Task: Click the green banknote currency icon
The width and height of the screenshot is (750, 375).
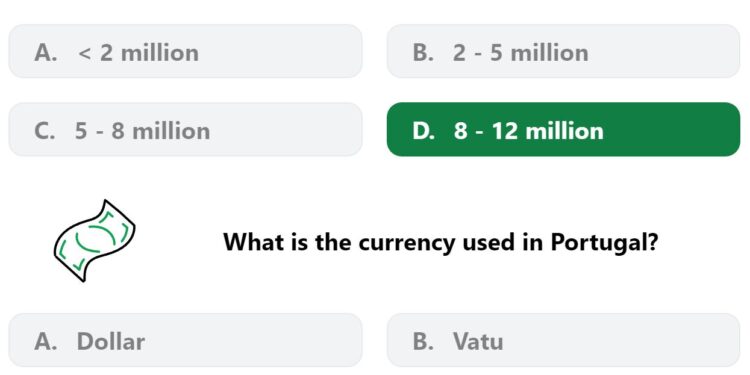Action: (x=94, y=241)
